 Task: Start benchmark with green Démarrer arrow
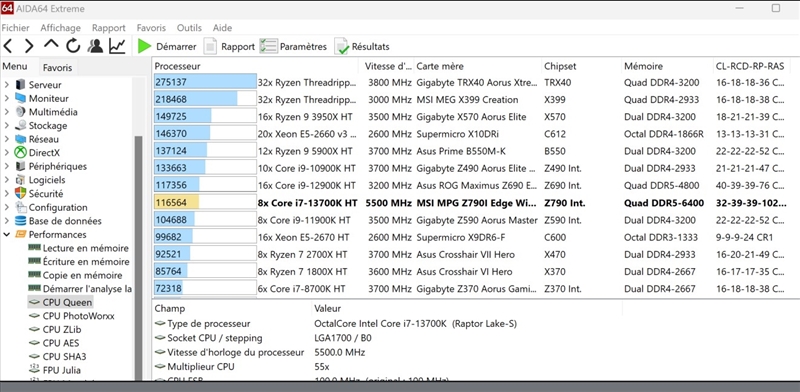[x=167, y=46]
